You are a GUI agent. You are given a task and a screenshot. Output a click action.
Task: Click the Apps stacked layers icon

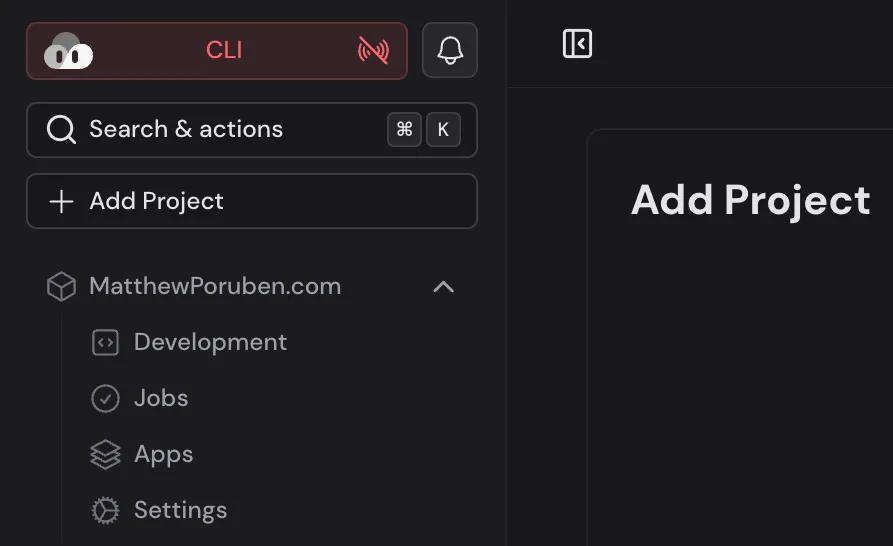[105, 455]
